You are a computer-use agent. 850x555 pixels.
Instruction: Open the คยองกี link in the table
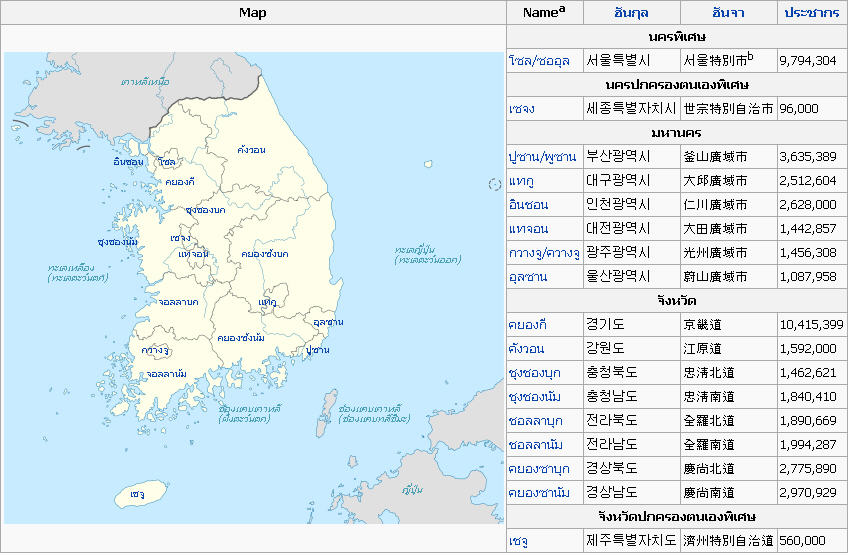527,325
